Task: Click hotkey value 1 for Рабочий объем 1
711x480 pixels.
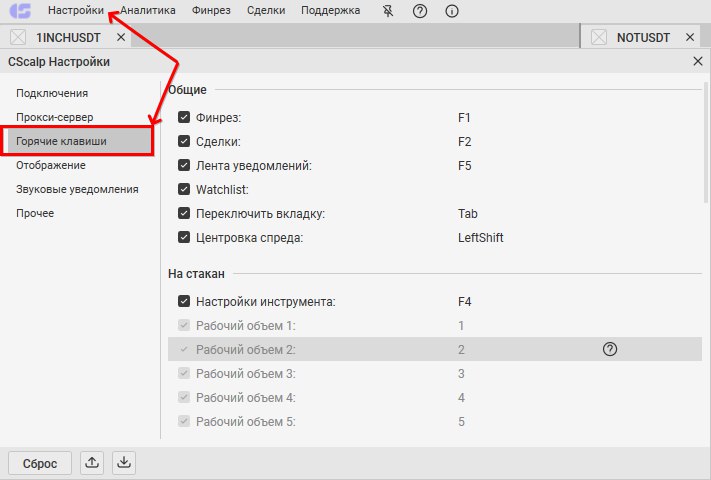Action: click(461, 325)
